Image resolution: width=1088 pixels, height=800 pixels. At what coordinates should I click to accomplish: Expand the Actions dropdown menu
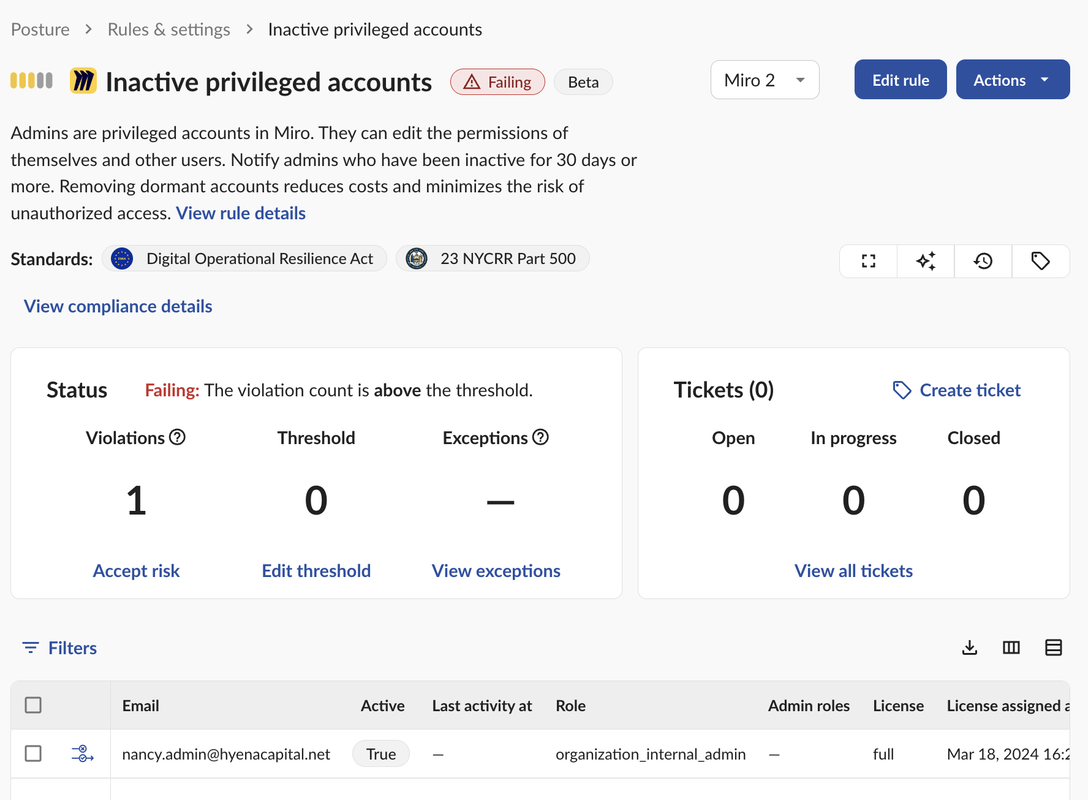click(x=1012, y=80)
